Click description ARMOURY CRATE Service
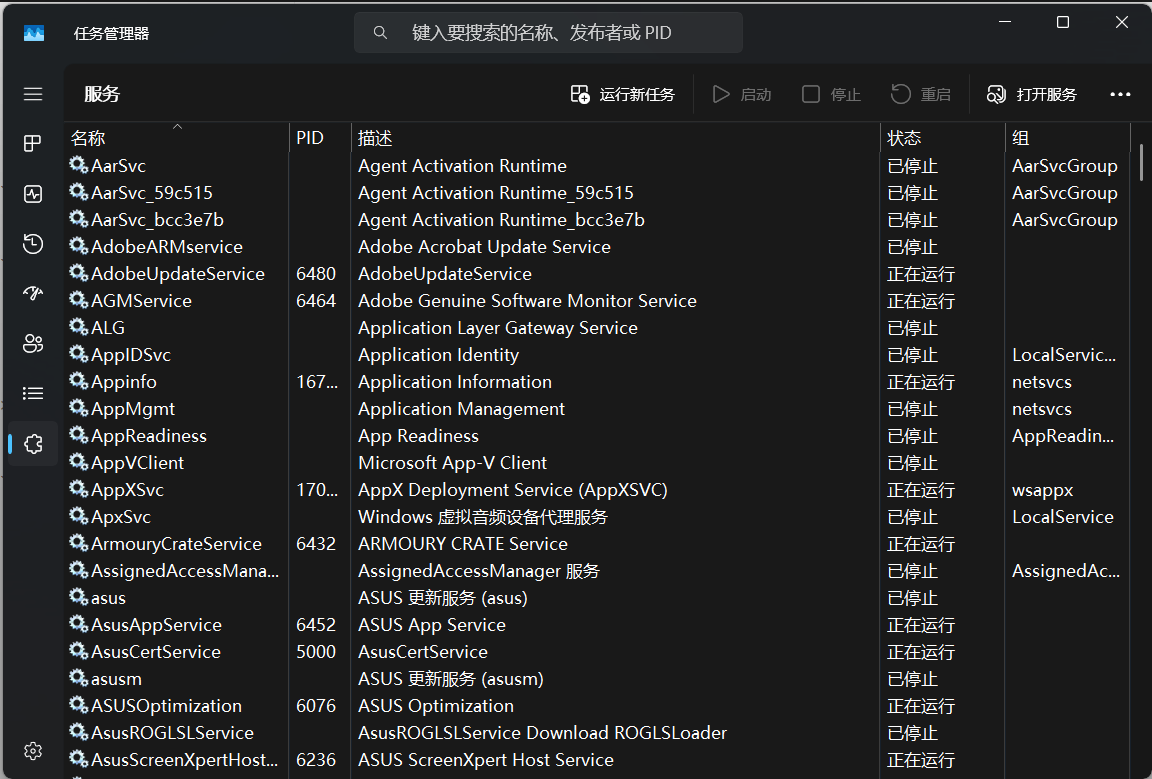Image resolution: width=1152 pixels, height=779 pixels. point(463,543)
